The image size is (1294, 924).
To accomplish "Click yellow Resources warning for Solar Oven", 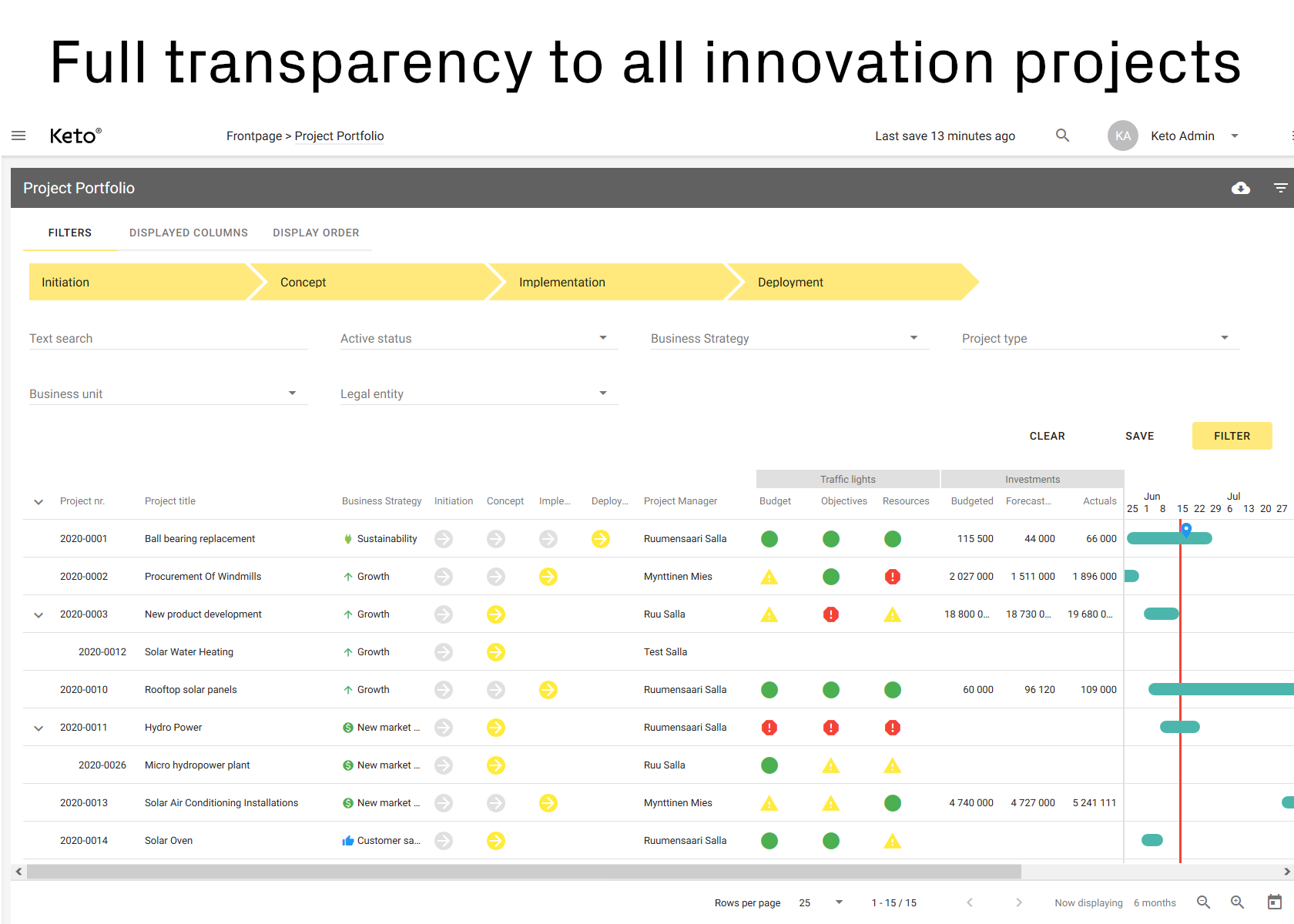I will (892, 841).
